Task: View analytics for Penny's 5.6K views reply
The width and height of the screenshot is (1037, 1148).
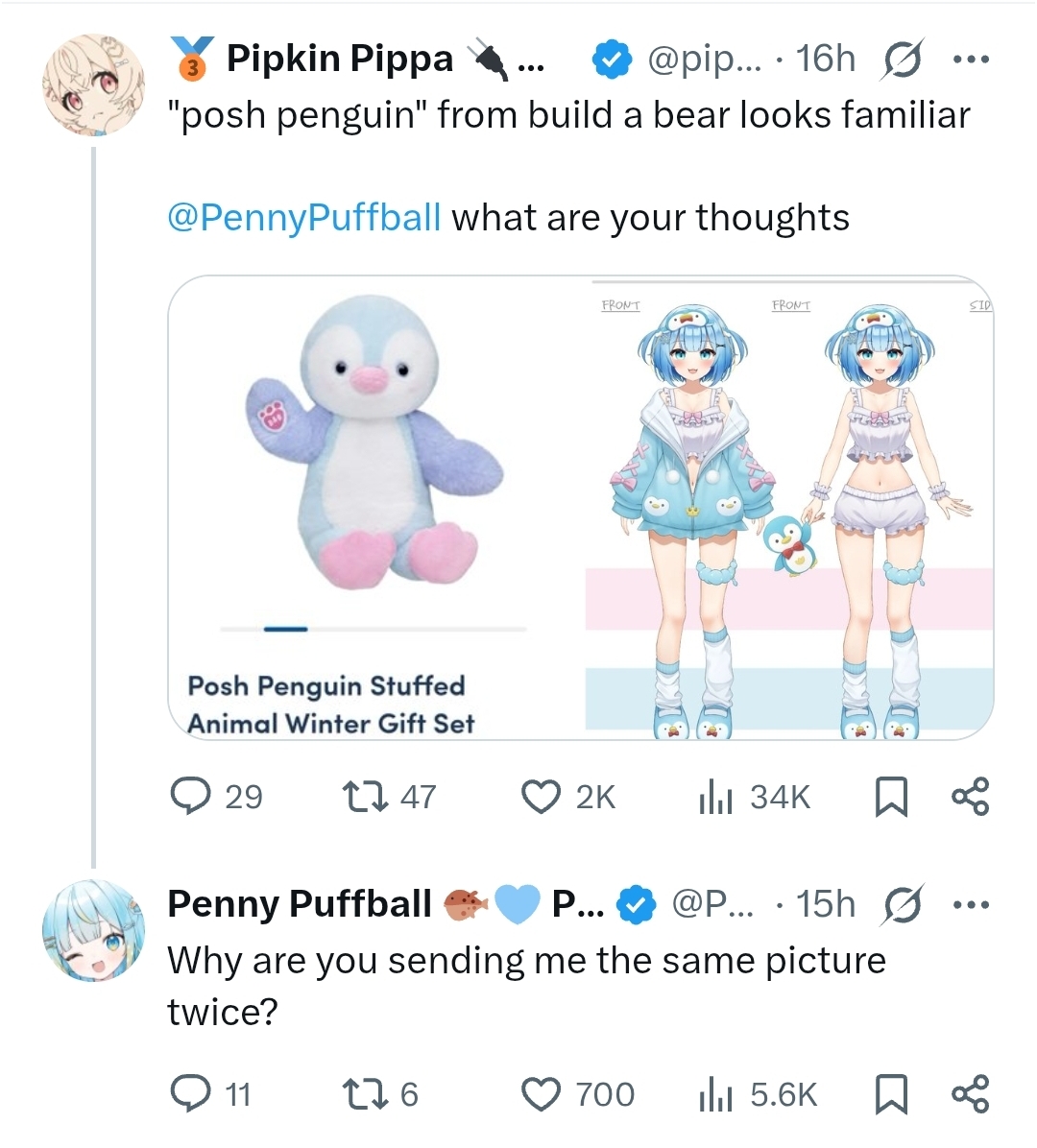Action: (x=715, y=1094)
